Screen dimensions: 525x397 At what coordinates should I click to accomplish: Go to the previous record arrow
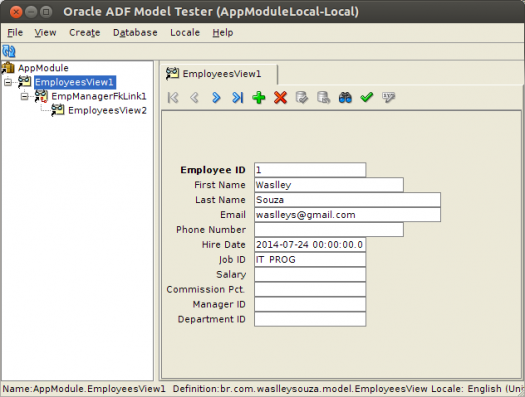pos(195,97)
